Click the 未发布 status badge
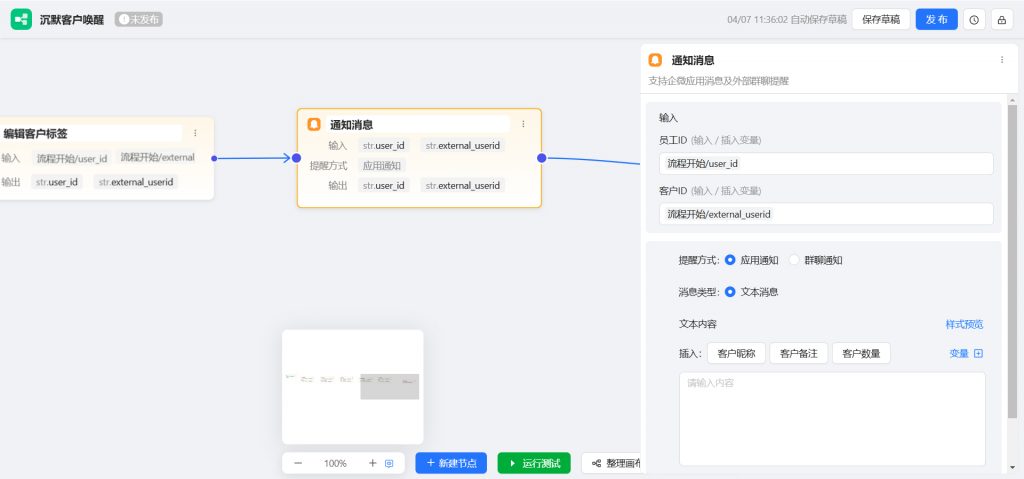The width and height of the screenshot is (1024, 479). coord(138,20)
